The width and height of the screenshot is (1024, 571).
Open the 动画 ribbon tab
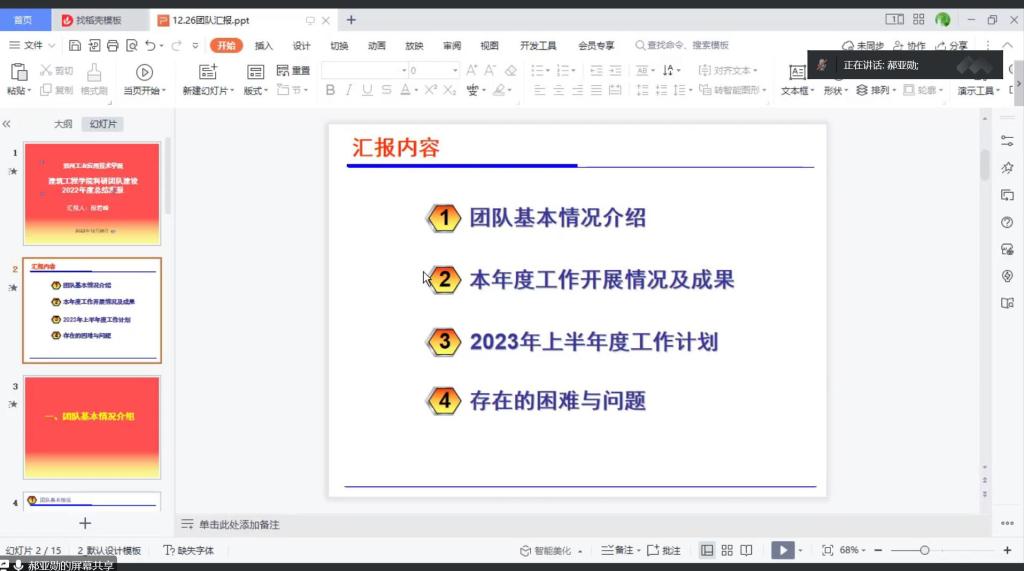pos(377,45)
